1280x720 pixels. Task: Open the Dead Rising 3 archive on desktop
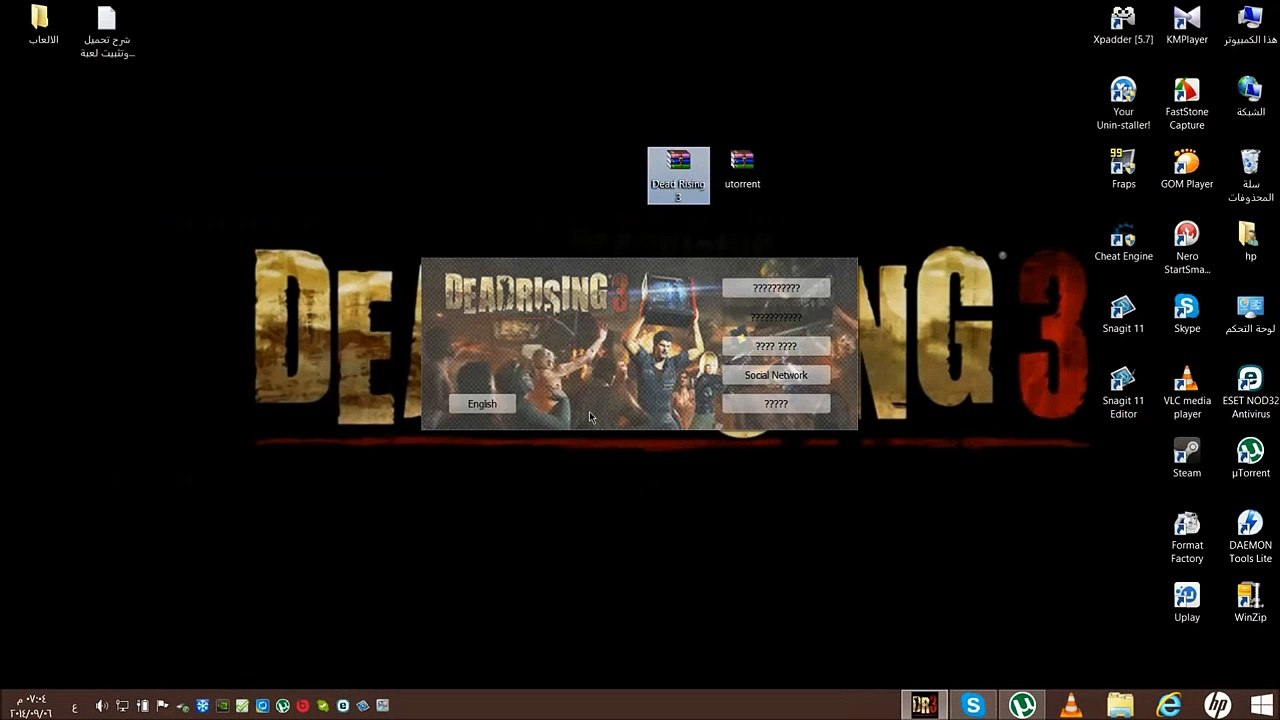tap(678, 175)
